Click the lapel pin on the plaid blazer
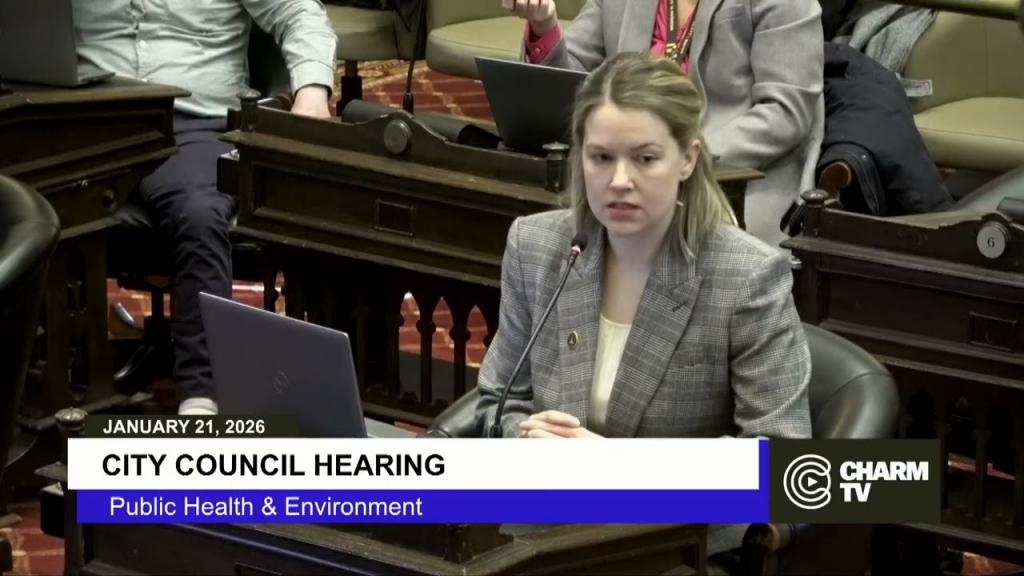This screenshot has height=576, width=1024. (572, 339)
